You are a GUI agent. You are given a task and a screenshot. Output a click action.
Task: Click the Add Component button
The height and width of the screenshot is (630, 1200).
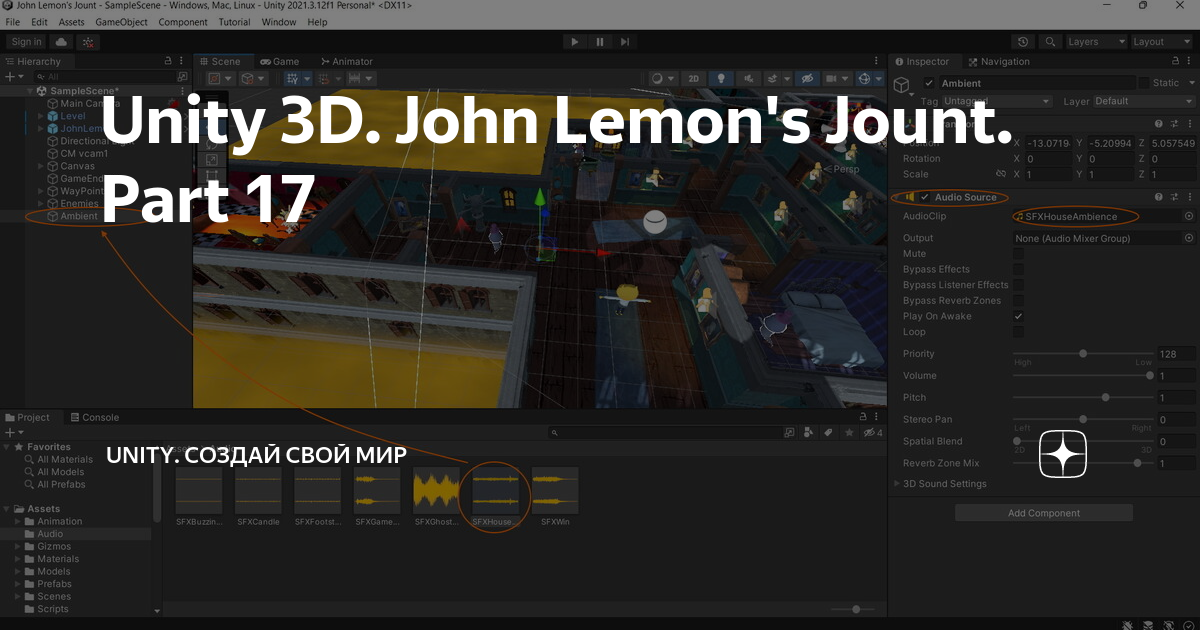[x=1043, y=512]
